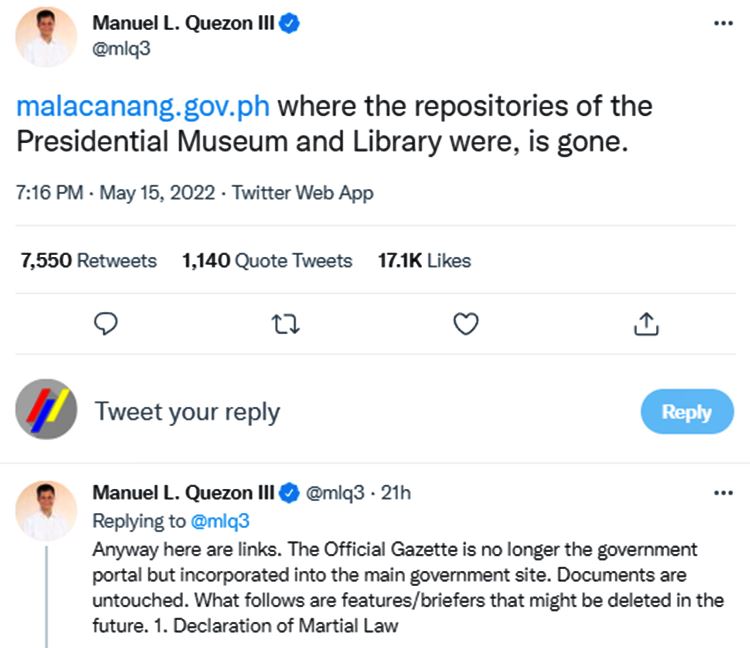View the 7,550 Retweets list

(89, 261)
